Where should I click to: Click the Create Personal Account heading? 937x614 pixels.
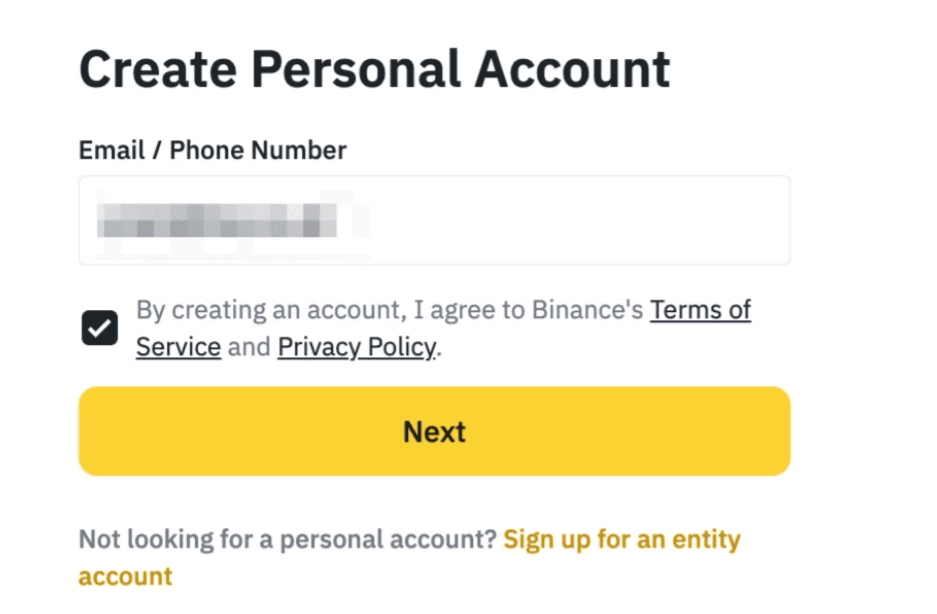[x=374, y=70]
